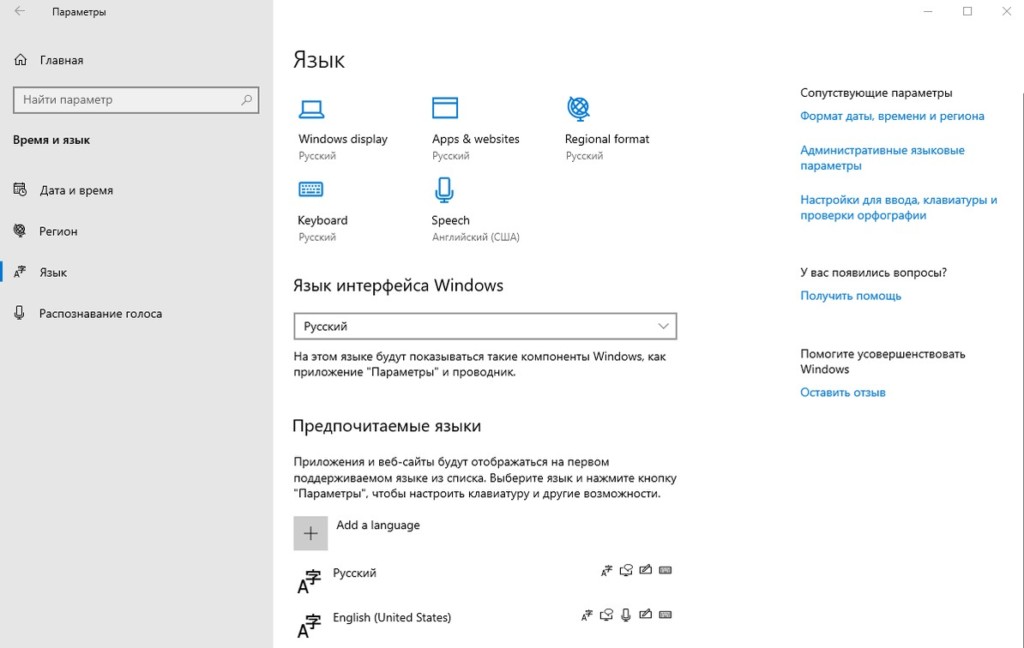Click the back arrow in the title bar
The image size is (1024, 648).
pyautogui.click(x=20, y=11)
